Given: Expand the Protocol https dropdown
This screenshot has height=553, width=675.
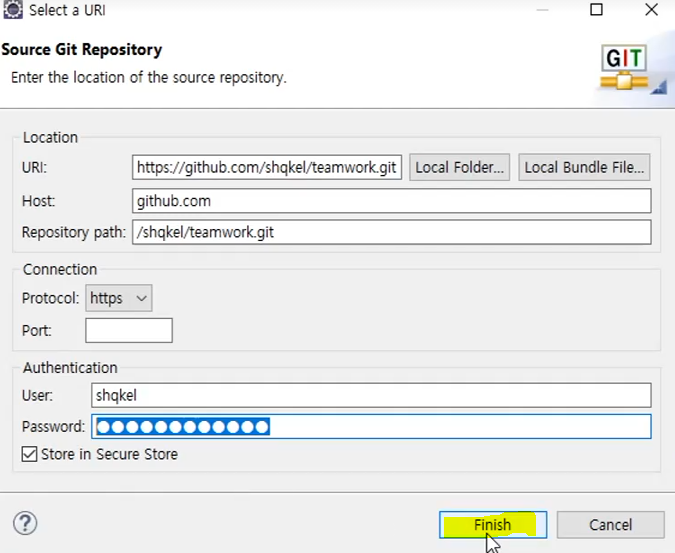Looking at the screenshot, I should [x=119, y=298].
